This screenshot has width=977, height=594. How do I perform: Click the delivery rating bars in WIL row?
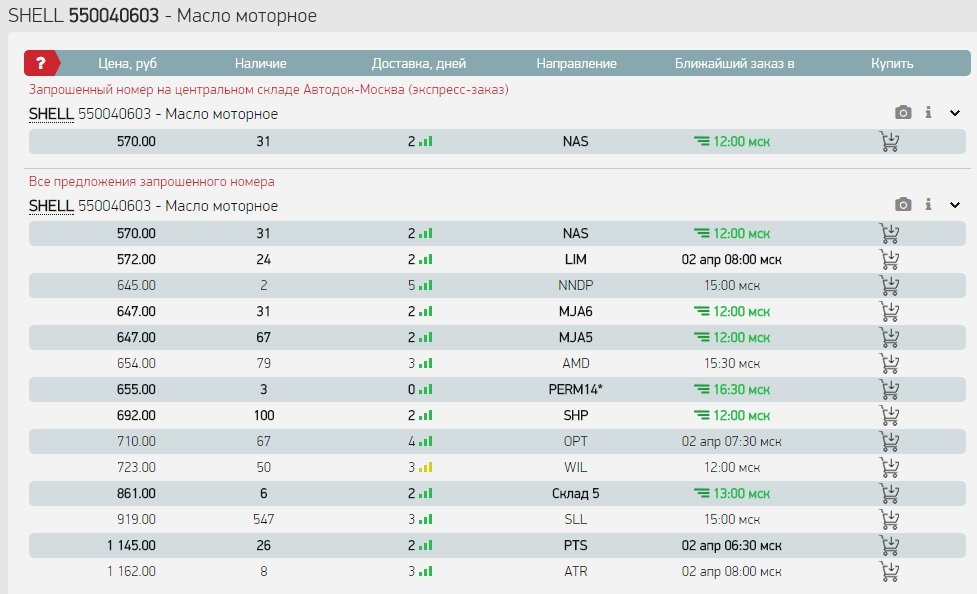[x=426, y=467]
